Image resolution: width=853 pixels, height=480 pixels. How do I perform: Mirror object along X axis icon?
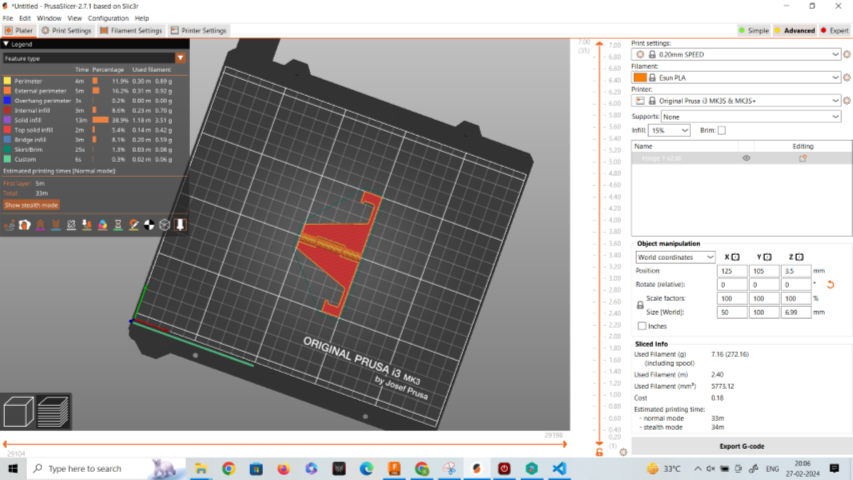[735, 257]
